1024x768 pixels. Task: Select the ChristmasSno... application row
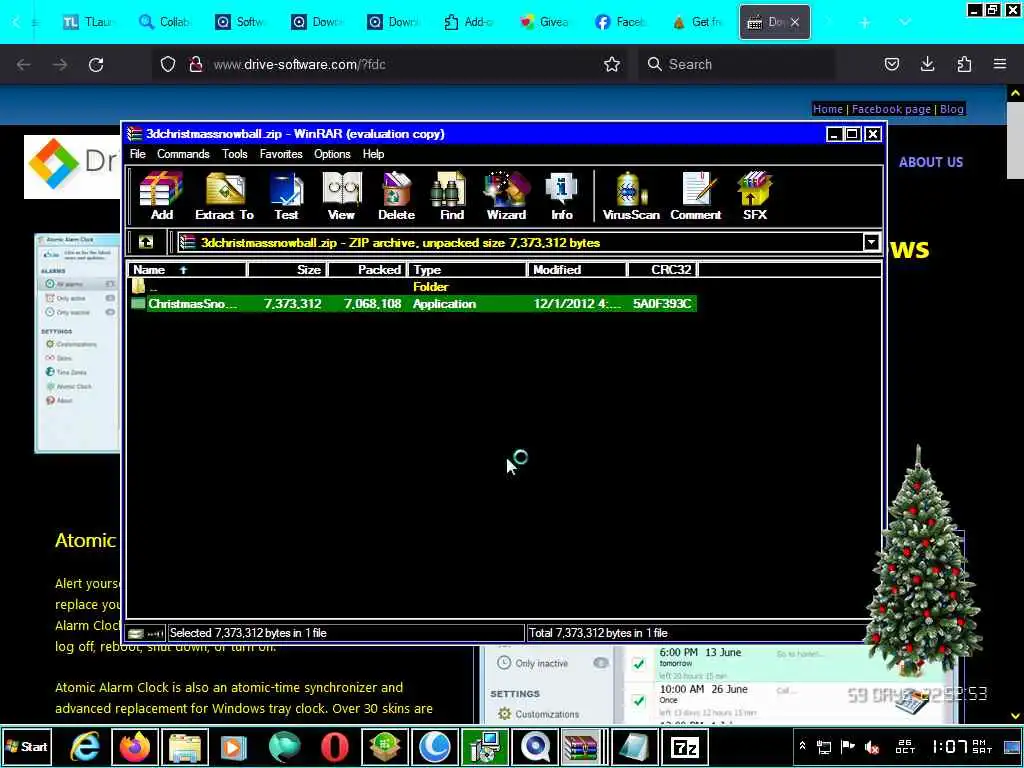(x=413, y=304)
